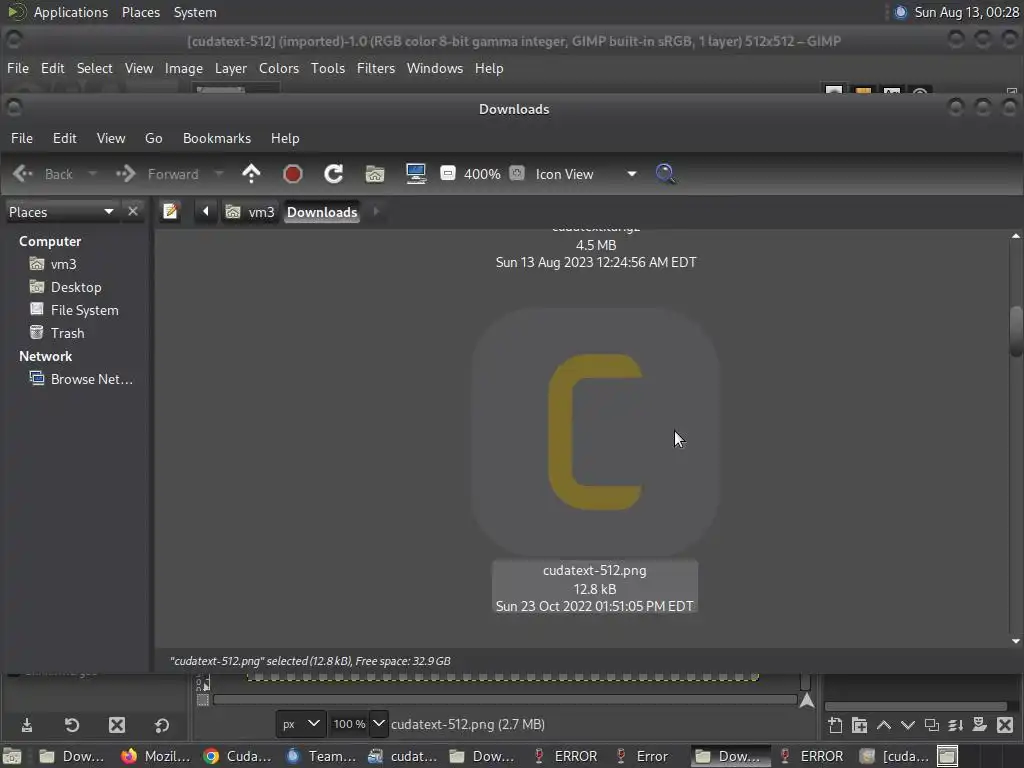Duplicate the layer in GIMP
1024x768 pixels.
(932, 725)
